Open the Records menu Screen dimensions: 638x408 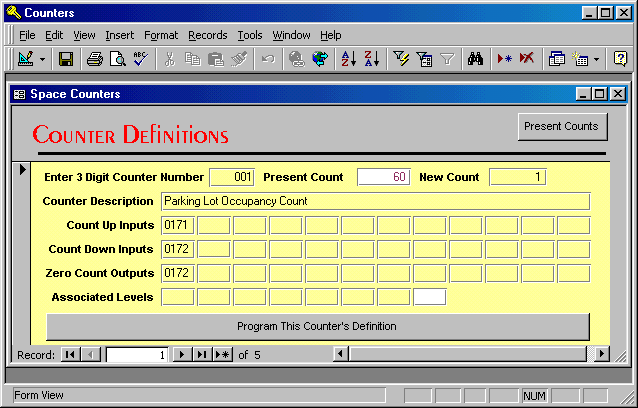click(x=207, y=35)
